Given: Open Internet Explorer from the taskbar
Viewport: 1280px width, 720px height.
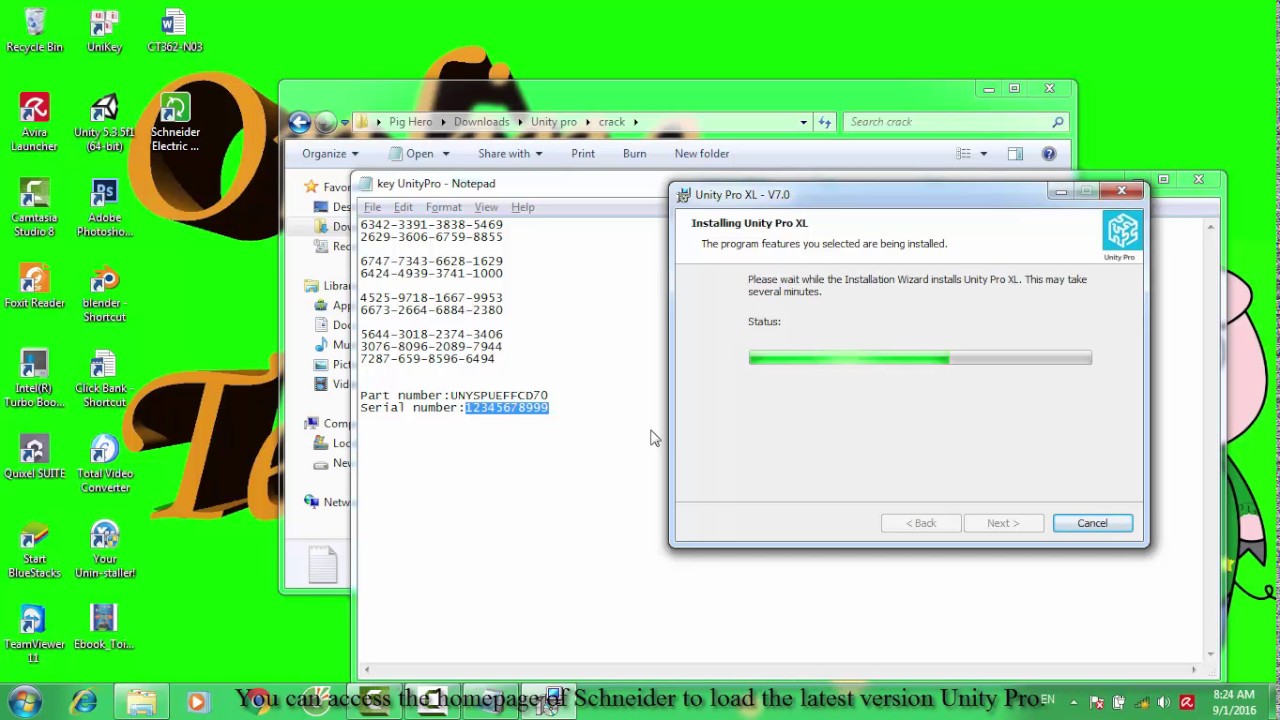Looking at the screenshot, I should click(x=84, y=702).
